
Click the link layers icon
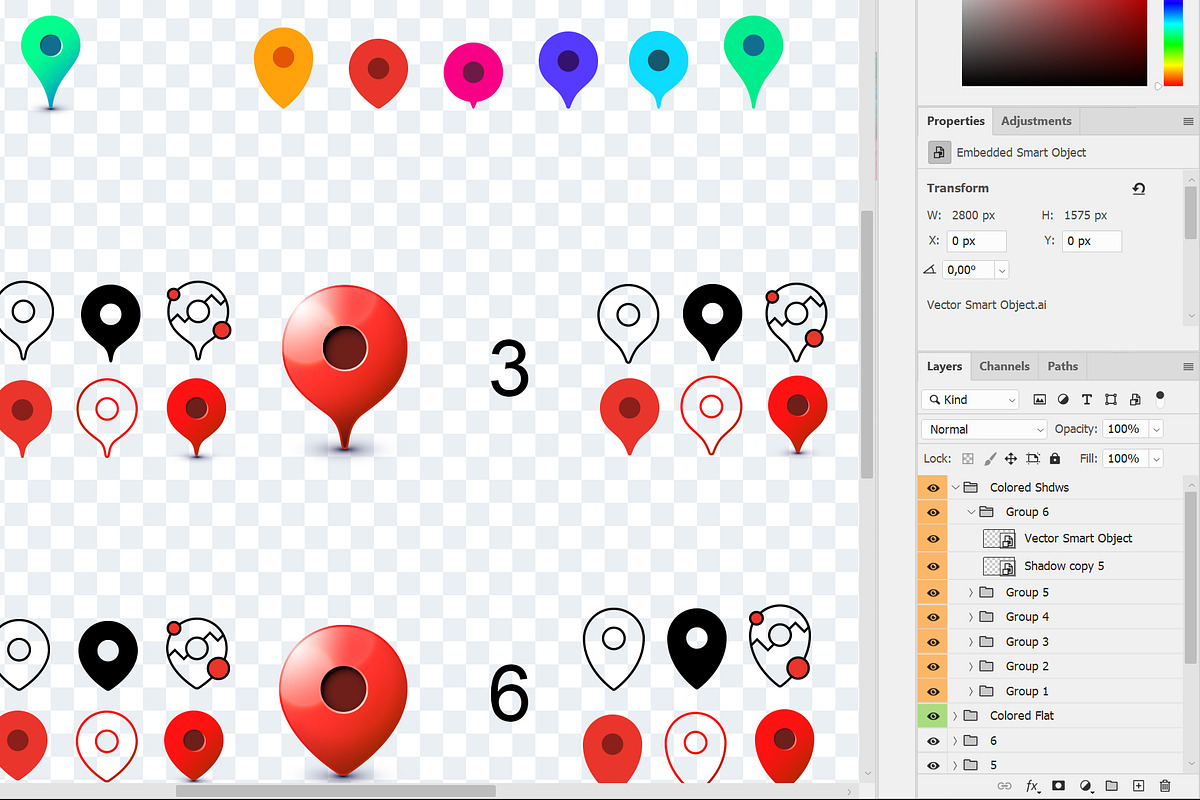(x=1005, y=786)
